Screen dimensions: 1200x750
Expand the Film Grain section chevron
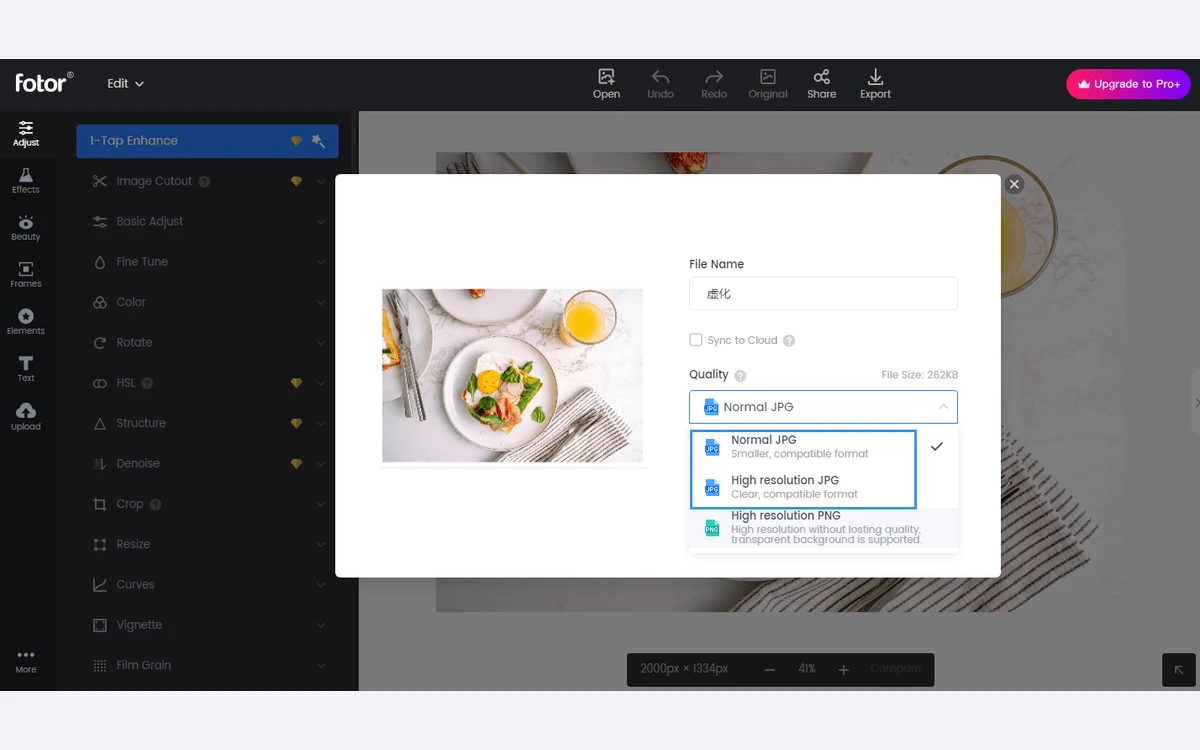[x=321, y=665]
